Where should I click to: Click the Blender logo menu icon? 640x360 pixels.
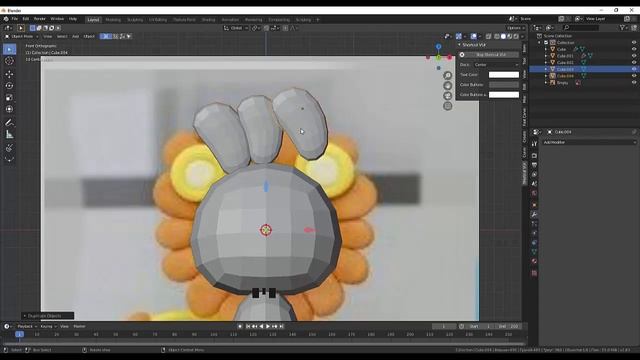6,19
